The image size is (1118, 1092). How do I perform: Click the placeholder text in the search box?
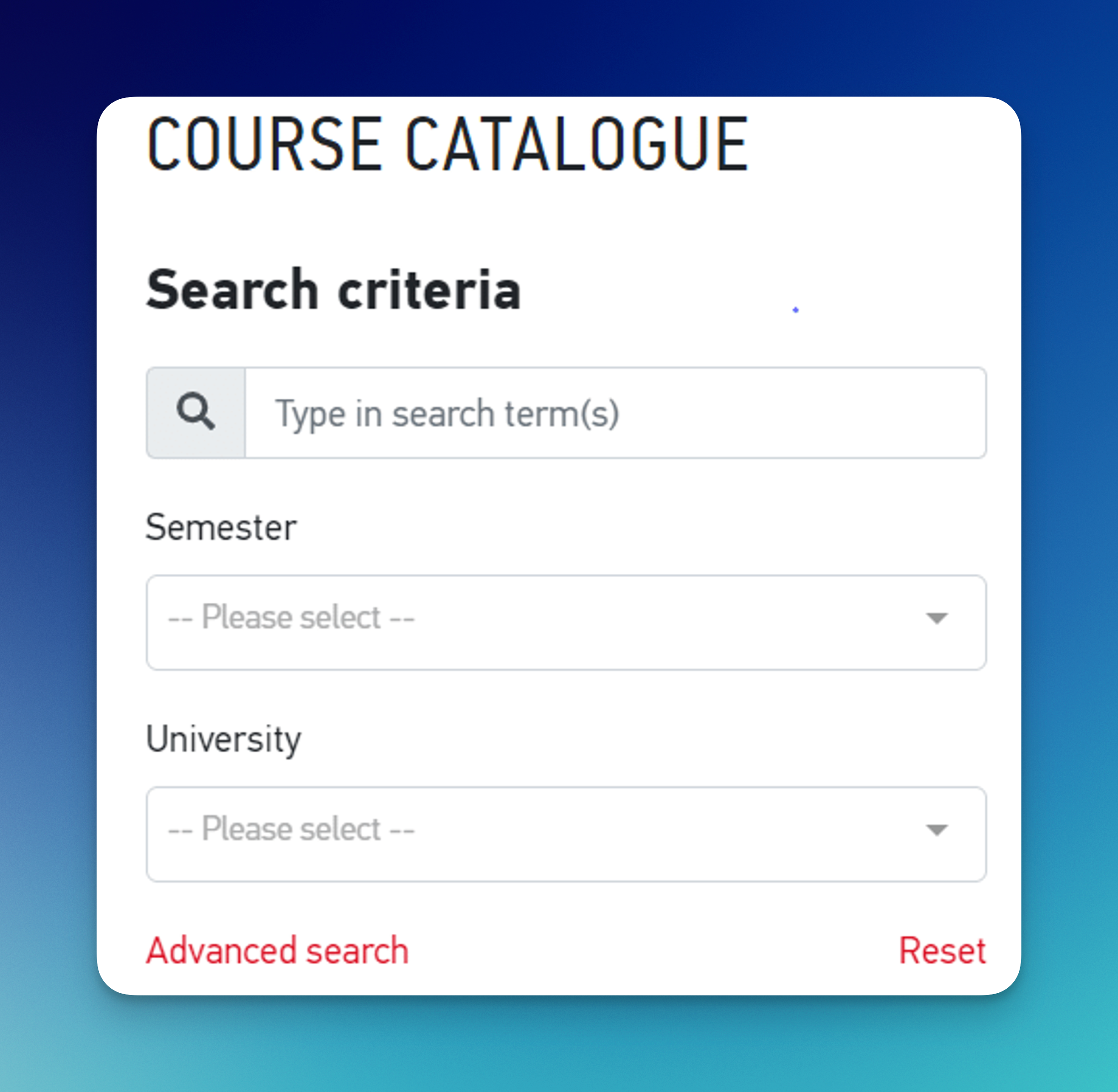point(448,414)
